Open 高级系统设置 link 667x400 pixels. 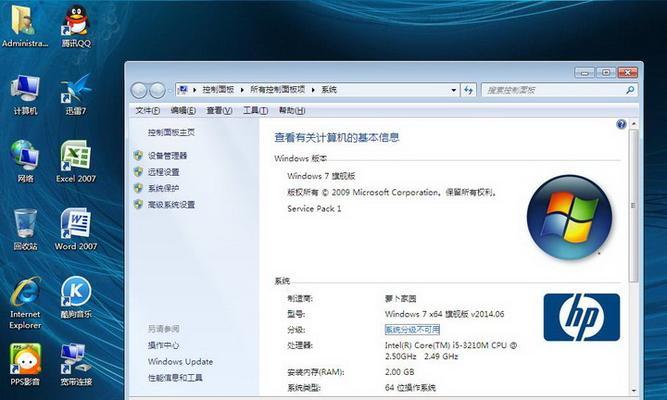tap(171, 205)
